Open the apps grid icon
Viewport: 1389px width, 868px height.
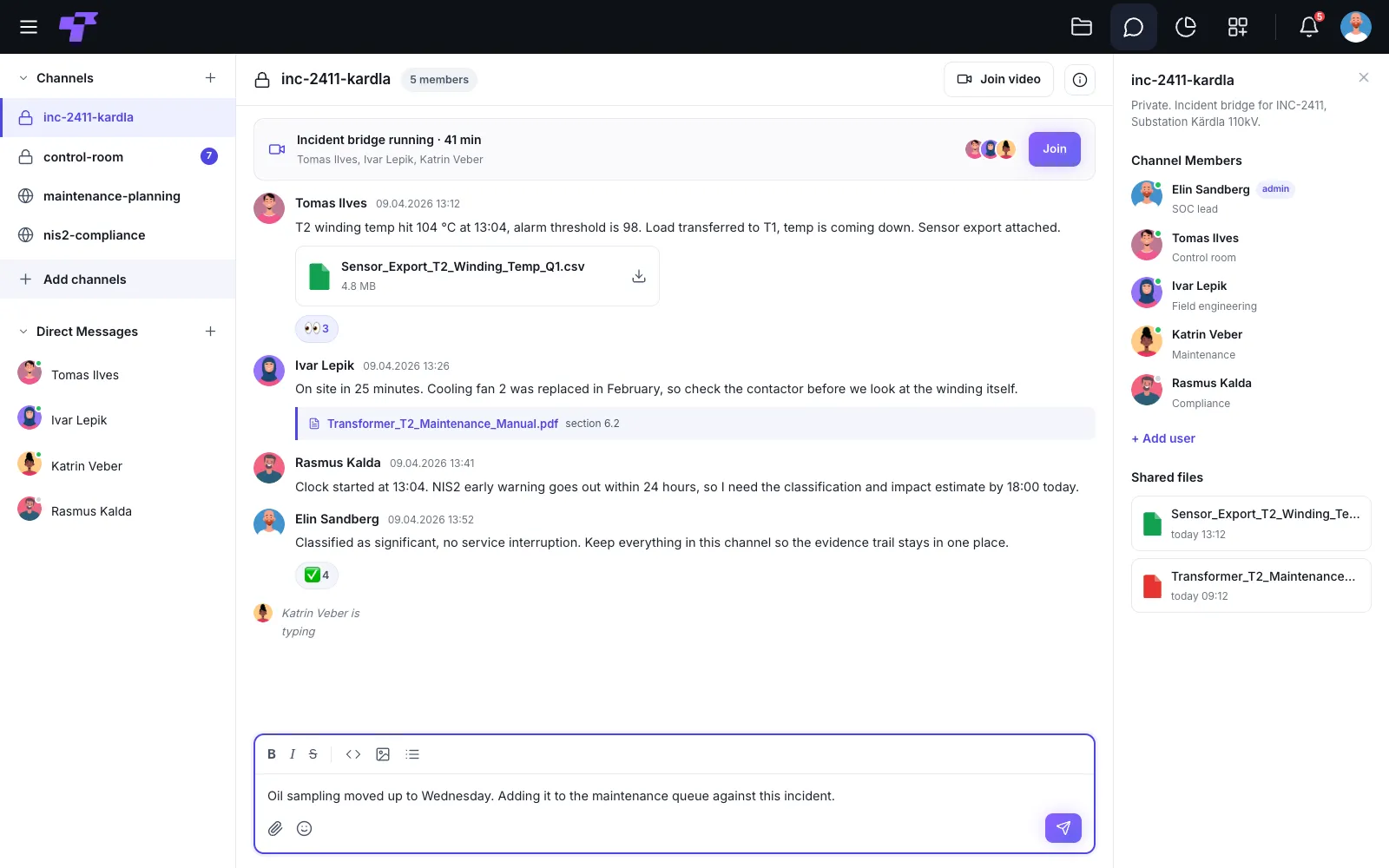tap(1238, 27)
